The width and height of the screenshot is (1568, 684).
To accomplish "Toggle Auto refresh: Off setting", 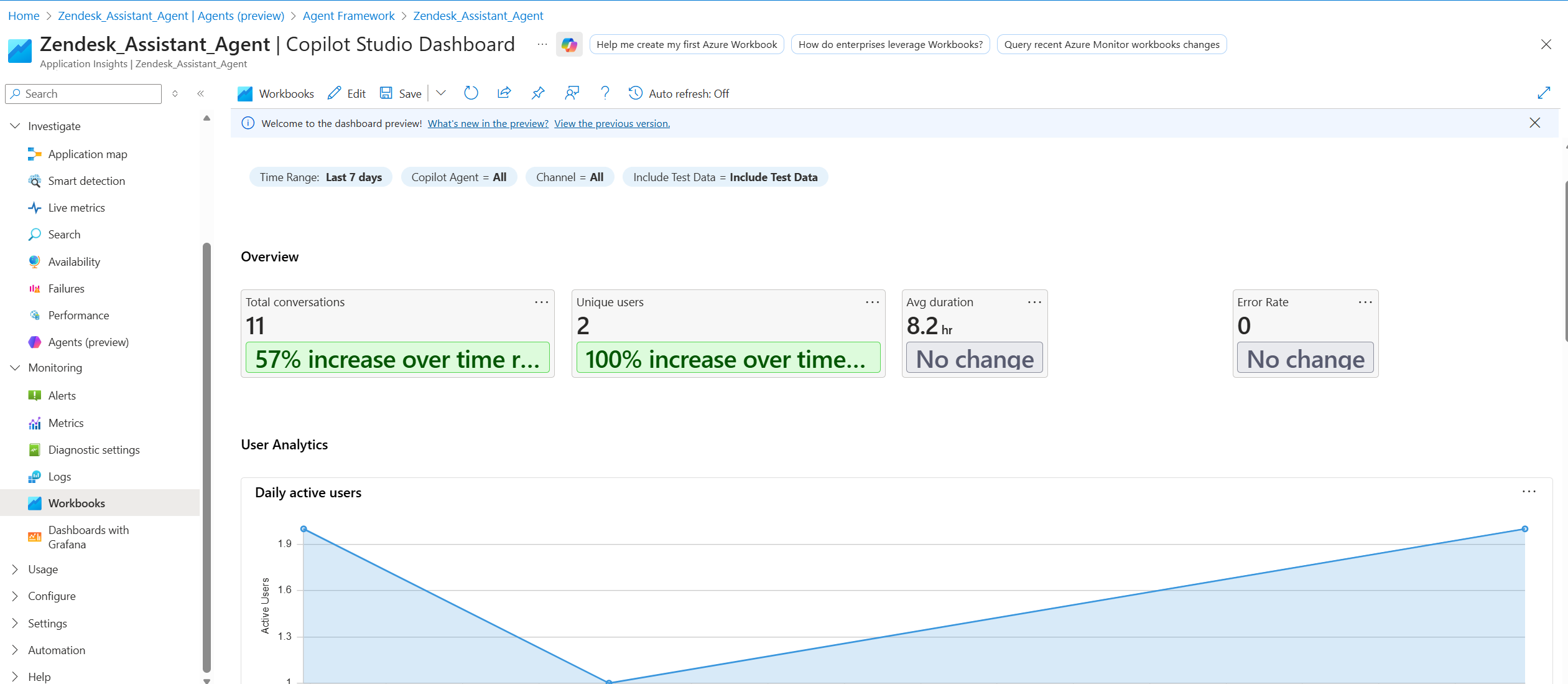I will (679, 94).
